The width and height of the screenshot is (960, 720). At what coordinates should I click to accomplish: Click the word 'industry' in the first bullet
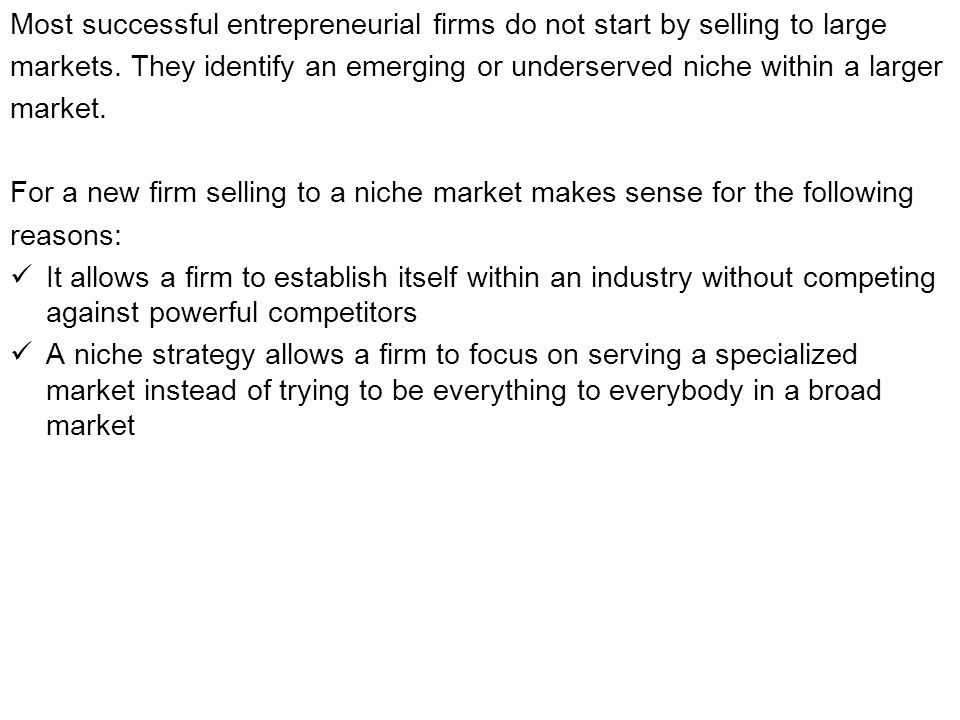(x=641, y=279)
